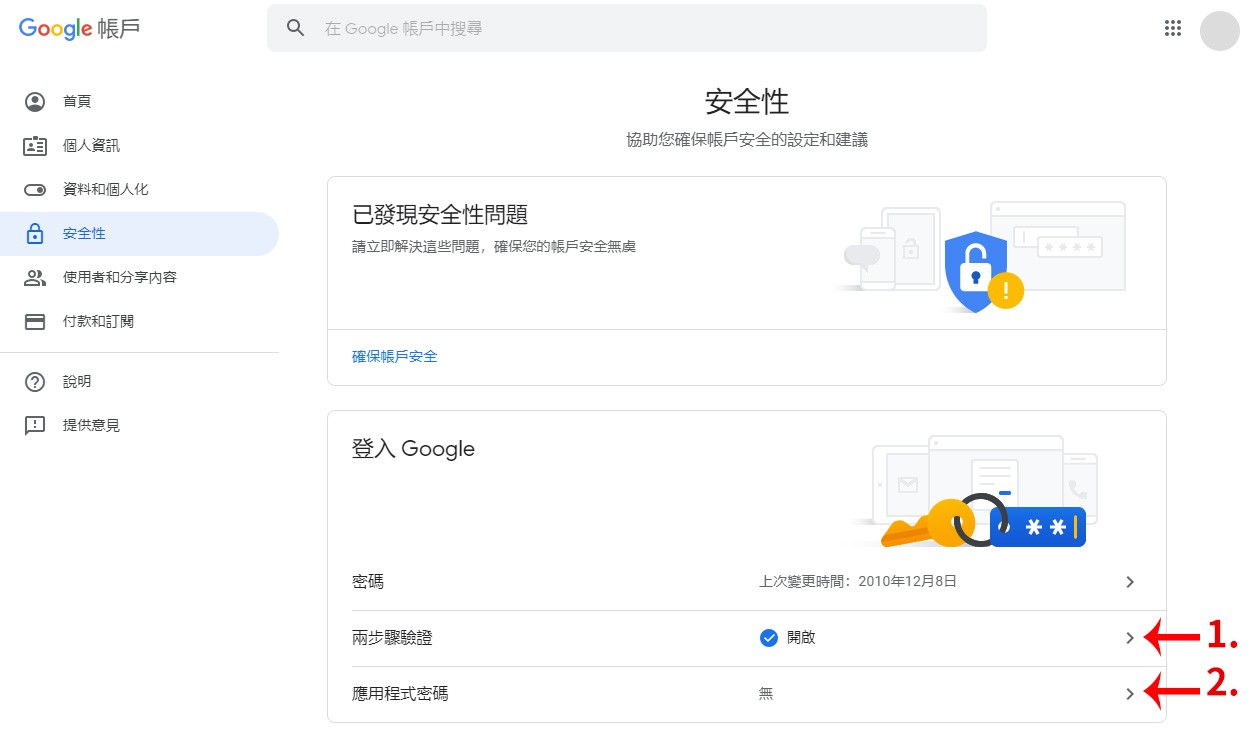Expand the 應用程式密碼 row chevron
Viewport: 1253px width, 740px height.
(1130, 694)
